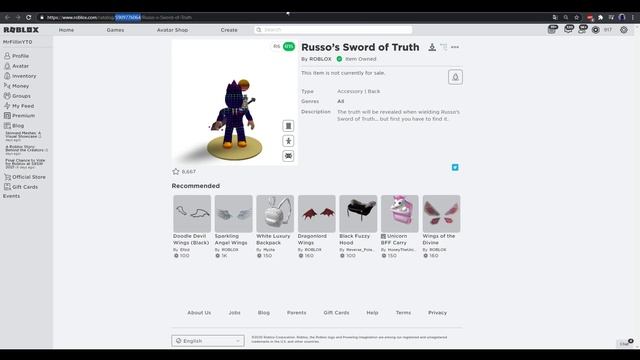
Task: Open Unicorn BFF Carry thumbnail
Action: pos(400,213)
